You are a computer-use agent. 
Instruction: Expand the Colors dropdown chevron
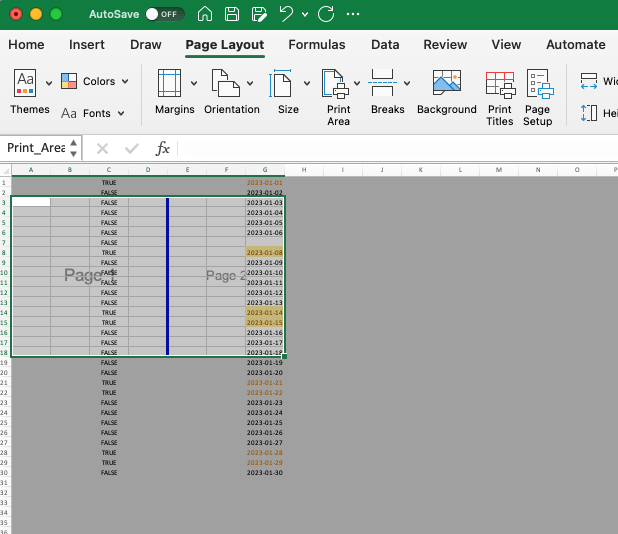point(125,81)
